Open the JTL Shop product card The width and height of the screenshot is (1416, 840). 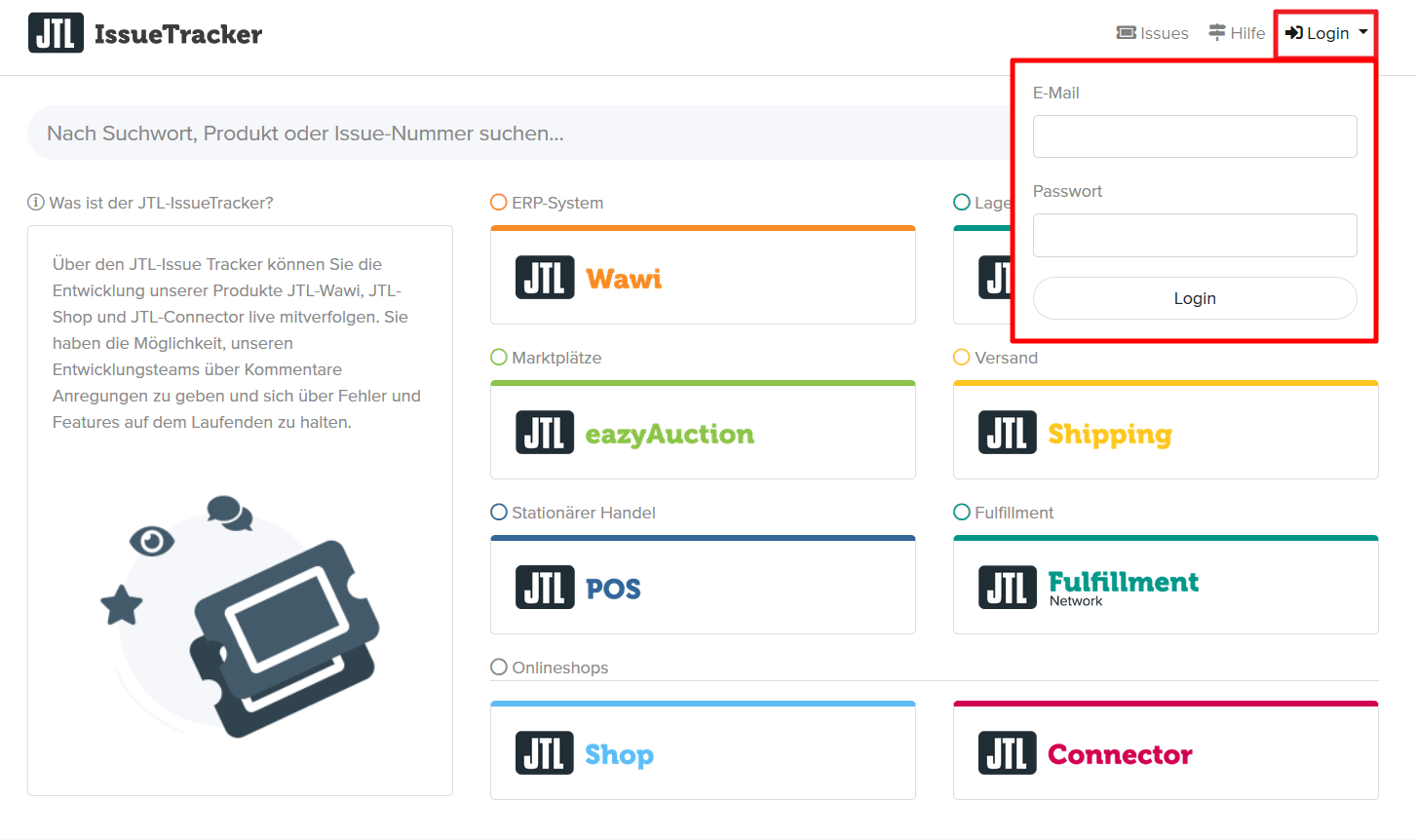click(x=702, y=753)
